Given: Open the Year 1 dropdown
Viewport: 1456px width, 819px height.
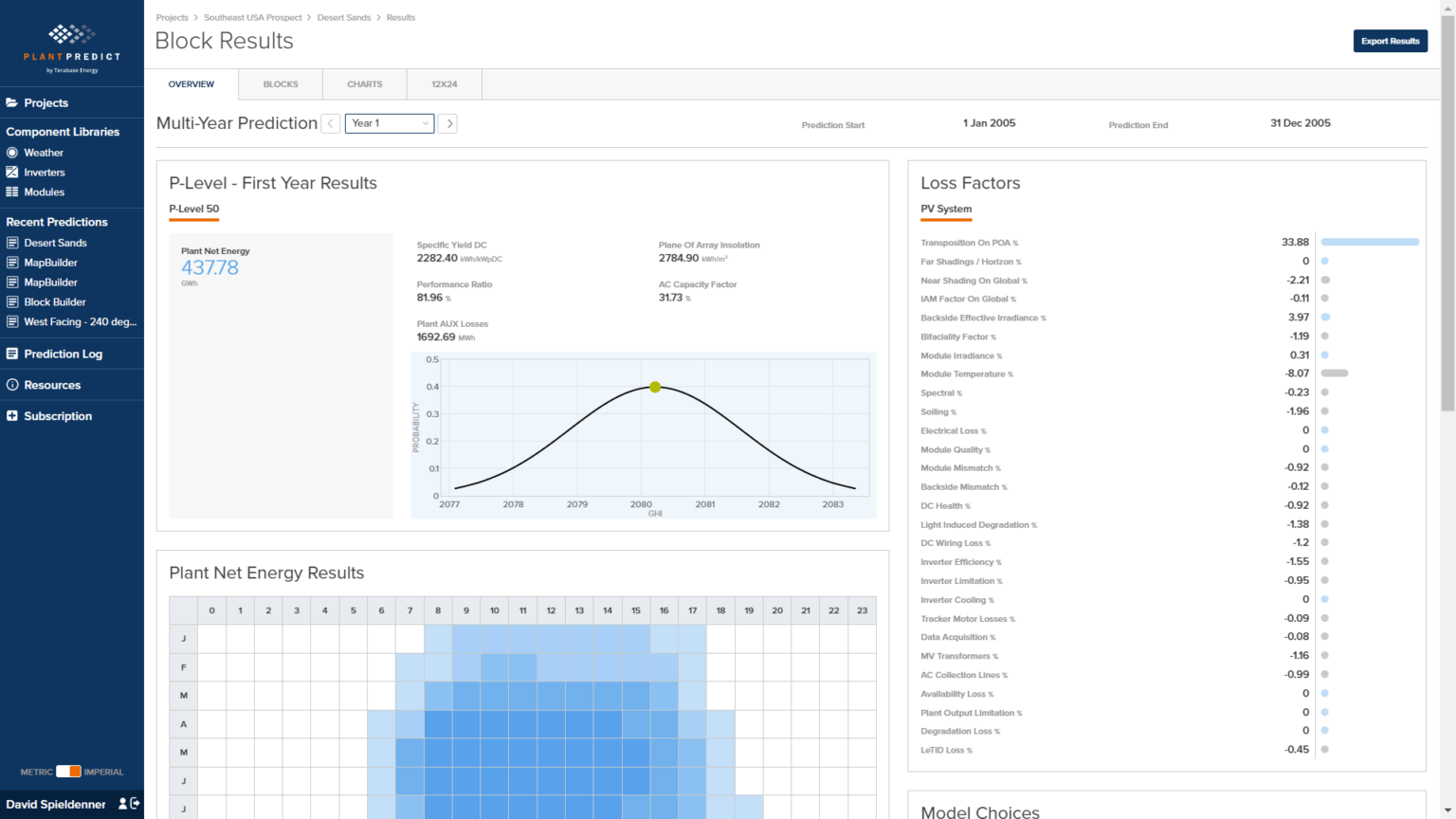Looking at the screenshot, I should (x=389, y=123).
